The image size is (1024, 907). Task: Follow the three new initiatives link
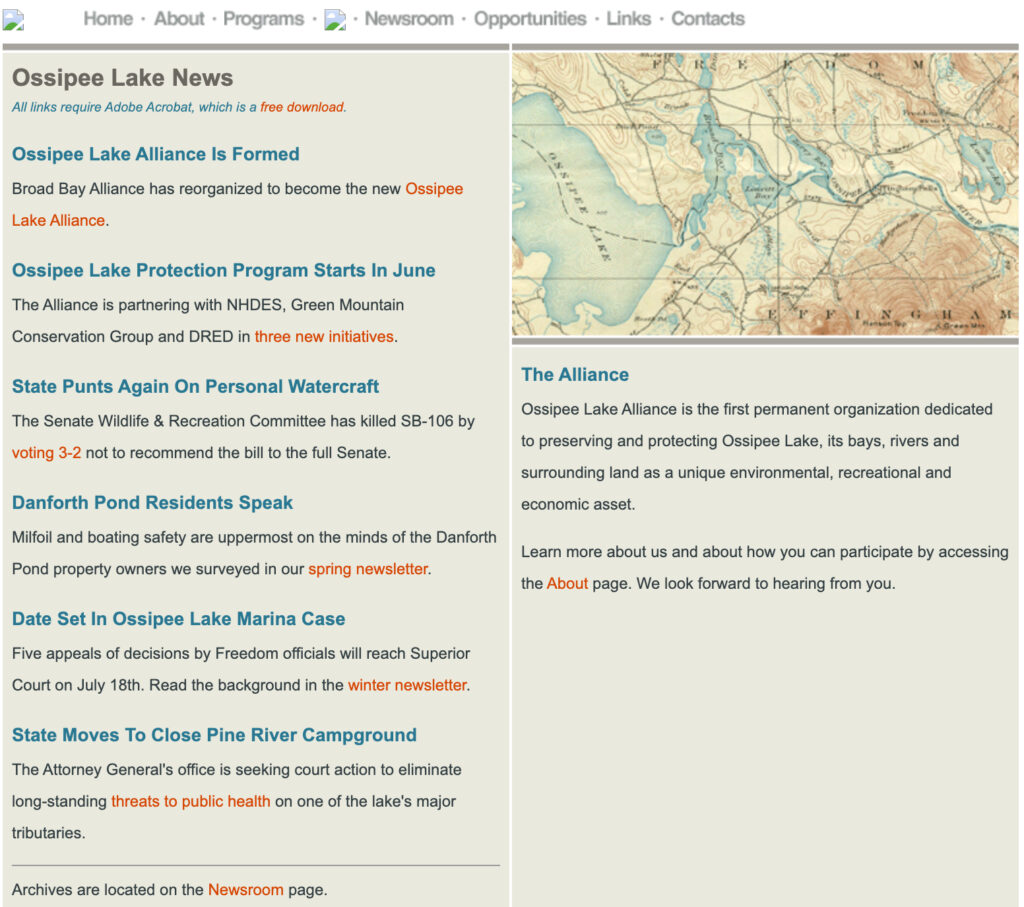pos(324,337)
